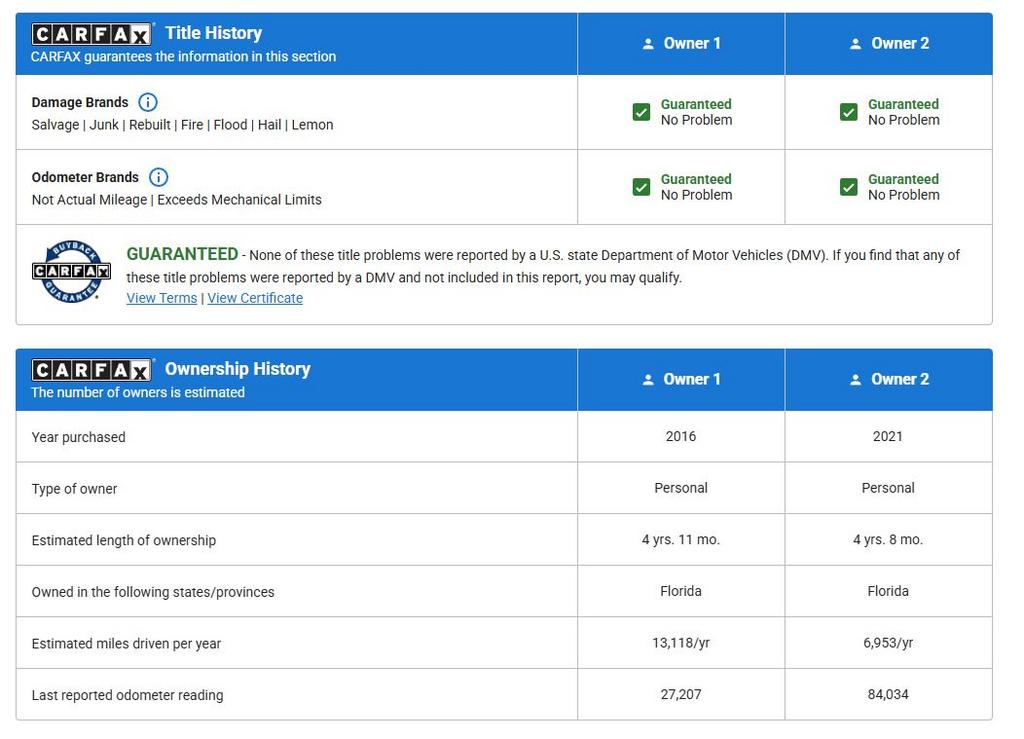This screenshot has width=1024, height=739.
Task: Click person icon beside Owner 1 in Ownership History
Action: point(648,380)
